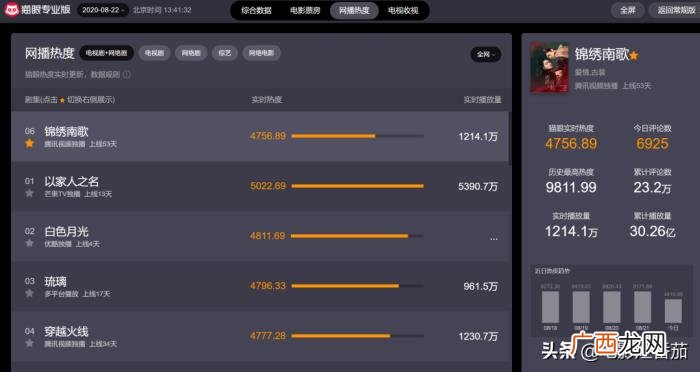Click the 琉璃 title in list
Screen dimensions: 700x372
[x=55, y=281]
